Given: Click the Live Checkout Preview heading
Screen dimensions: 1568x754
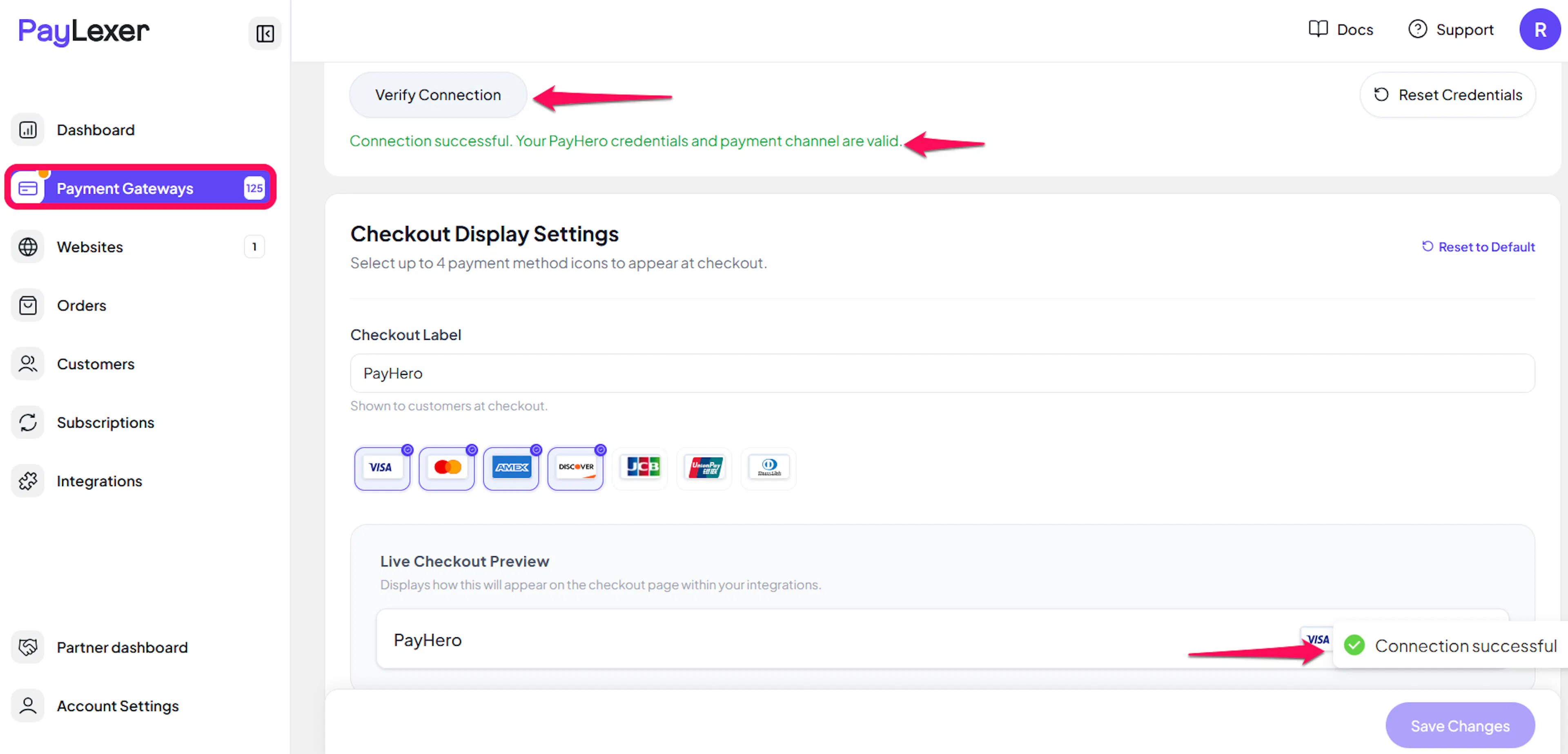Looking at the screenshot, I should [464, 561].
